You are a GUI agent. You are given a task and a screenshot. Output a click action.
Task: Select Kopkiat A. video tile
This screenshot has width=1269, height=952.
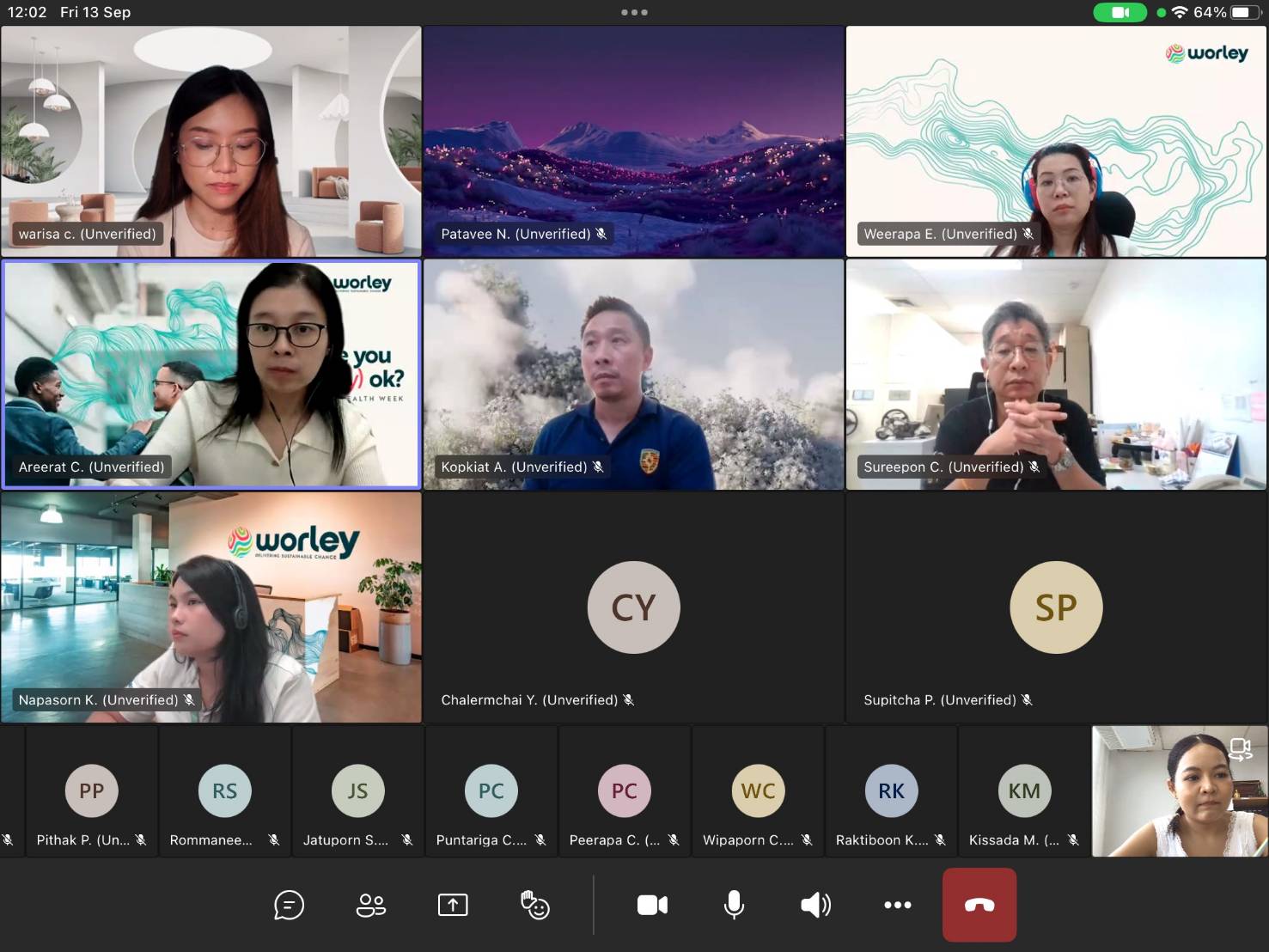click(634, 375)
